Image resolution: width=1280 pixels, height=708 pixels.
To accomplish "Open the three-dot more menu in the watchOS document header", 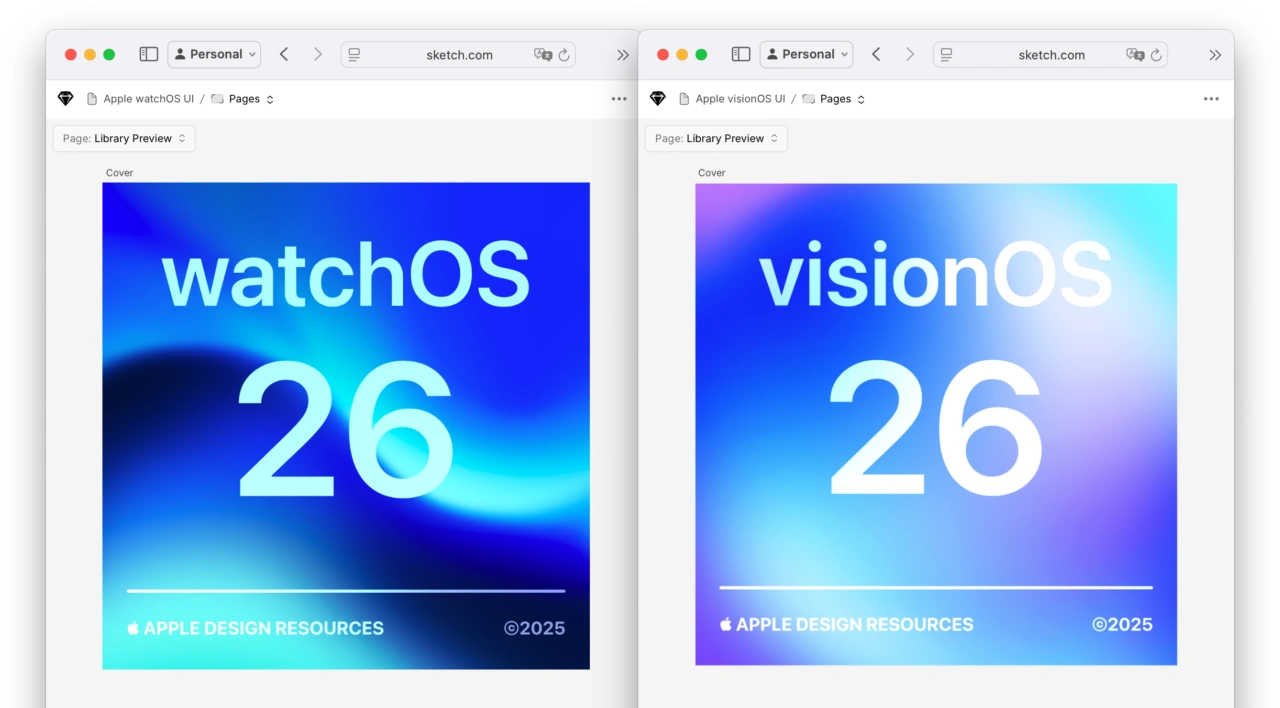I will pyautogui.click(x=619, y=99).
